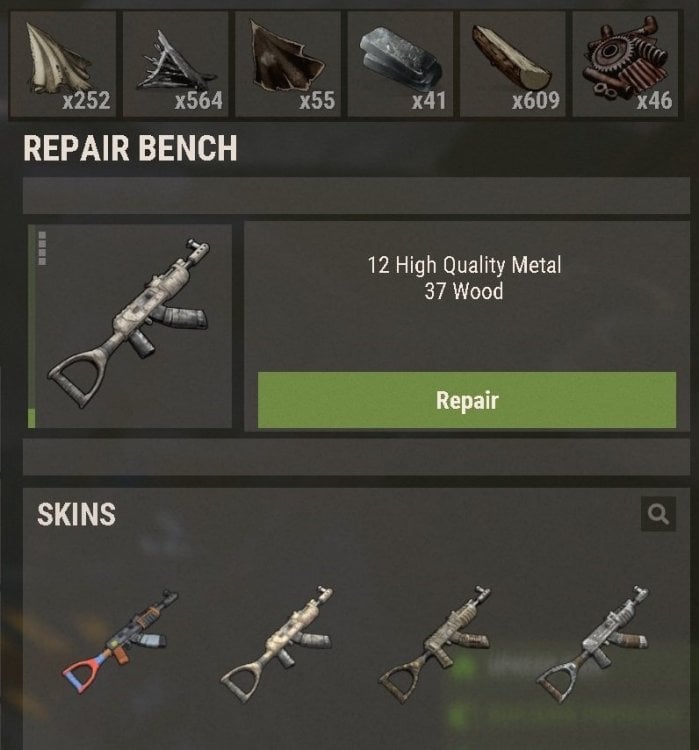Choose the beige camo rifle skin
The image size is (699, 750).
277,643
